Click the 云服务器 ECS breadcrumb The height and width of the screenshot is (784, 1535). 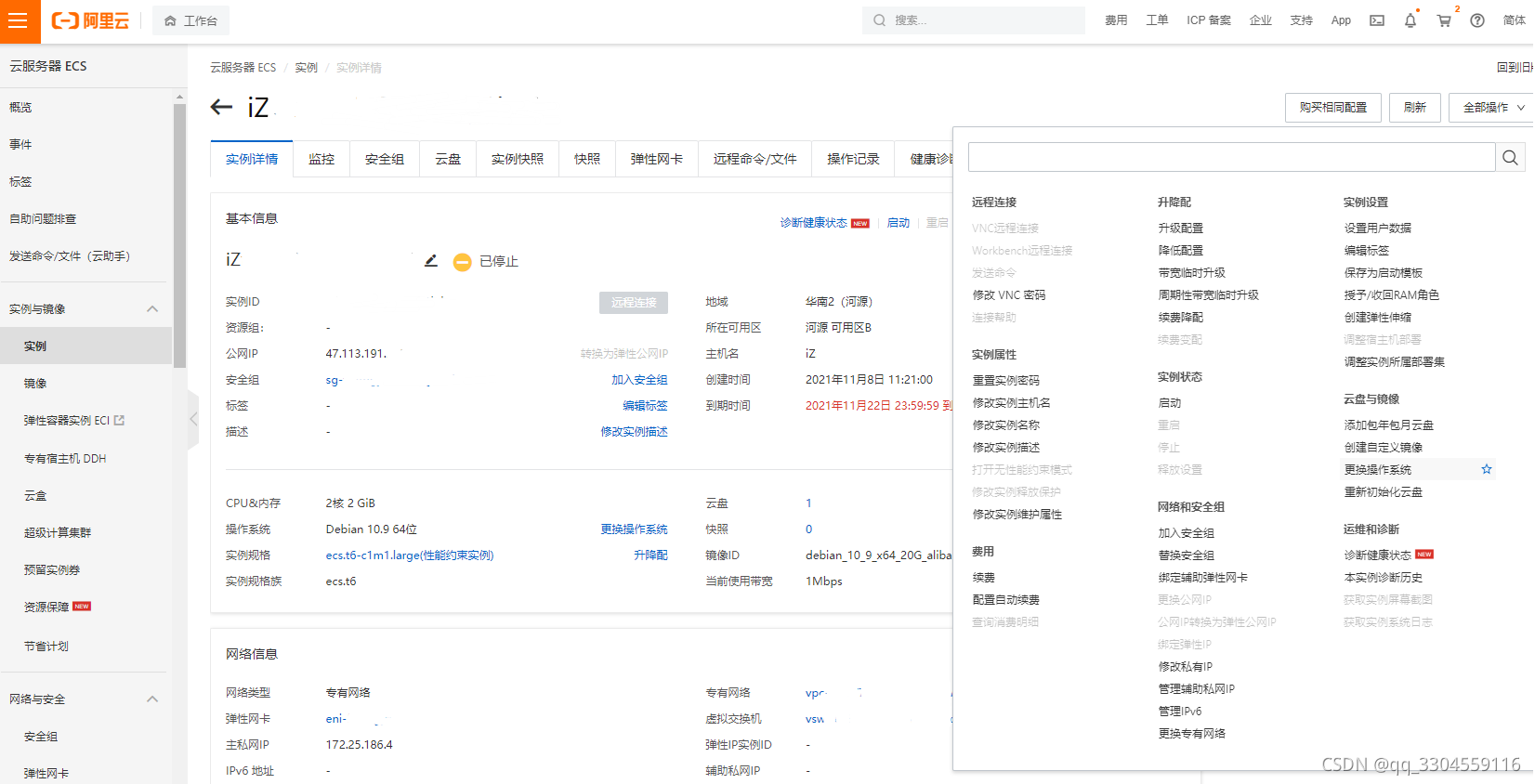click(243, 68)
